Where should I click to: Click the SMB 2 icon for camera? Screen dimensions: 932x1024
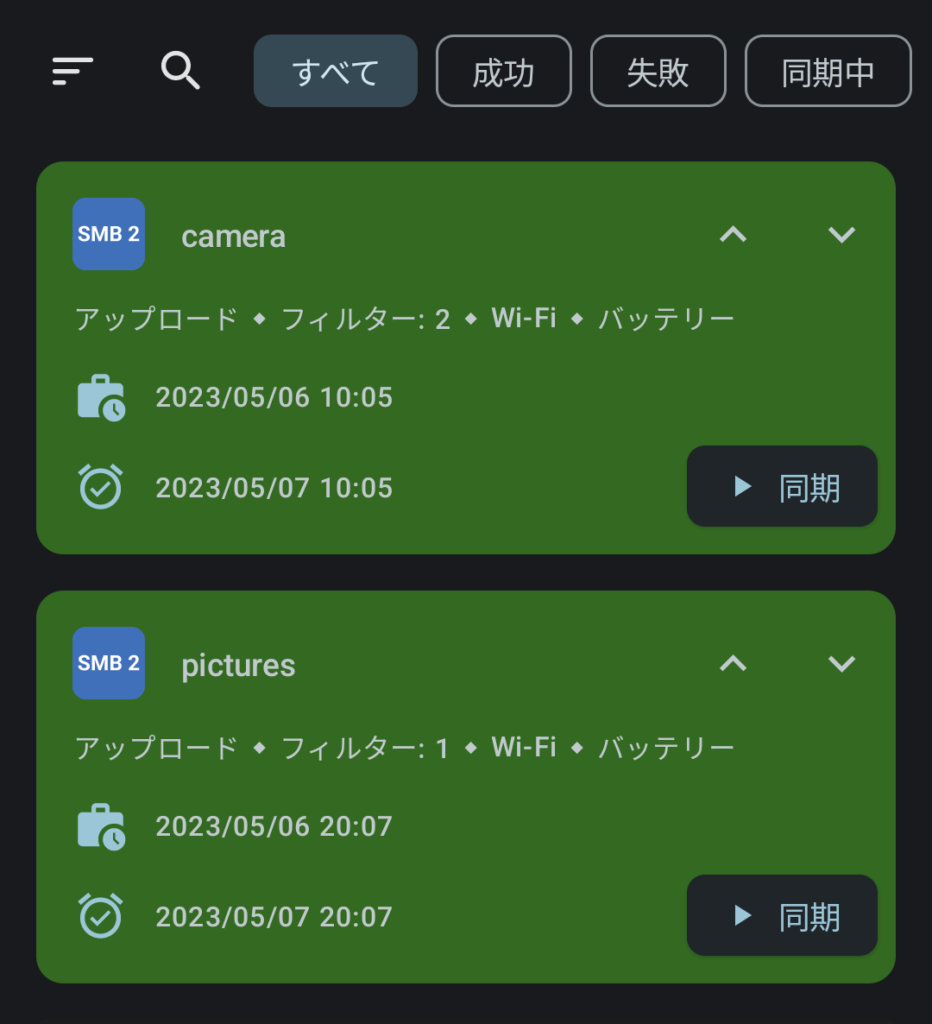coord(109,234)
